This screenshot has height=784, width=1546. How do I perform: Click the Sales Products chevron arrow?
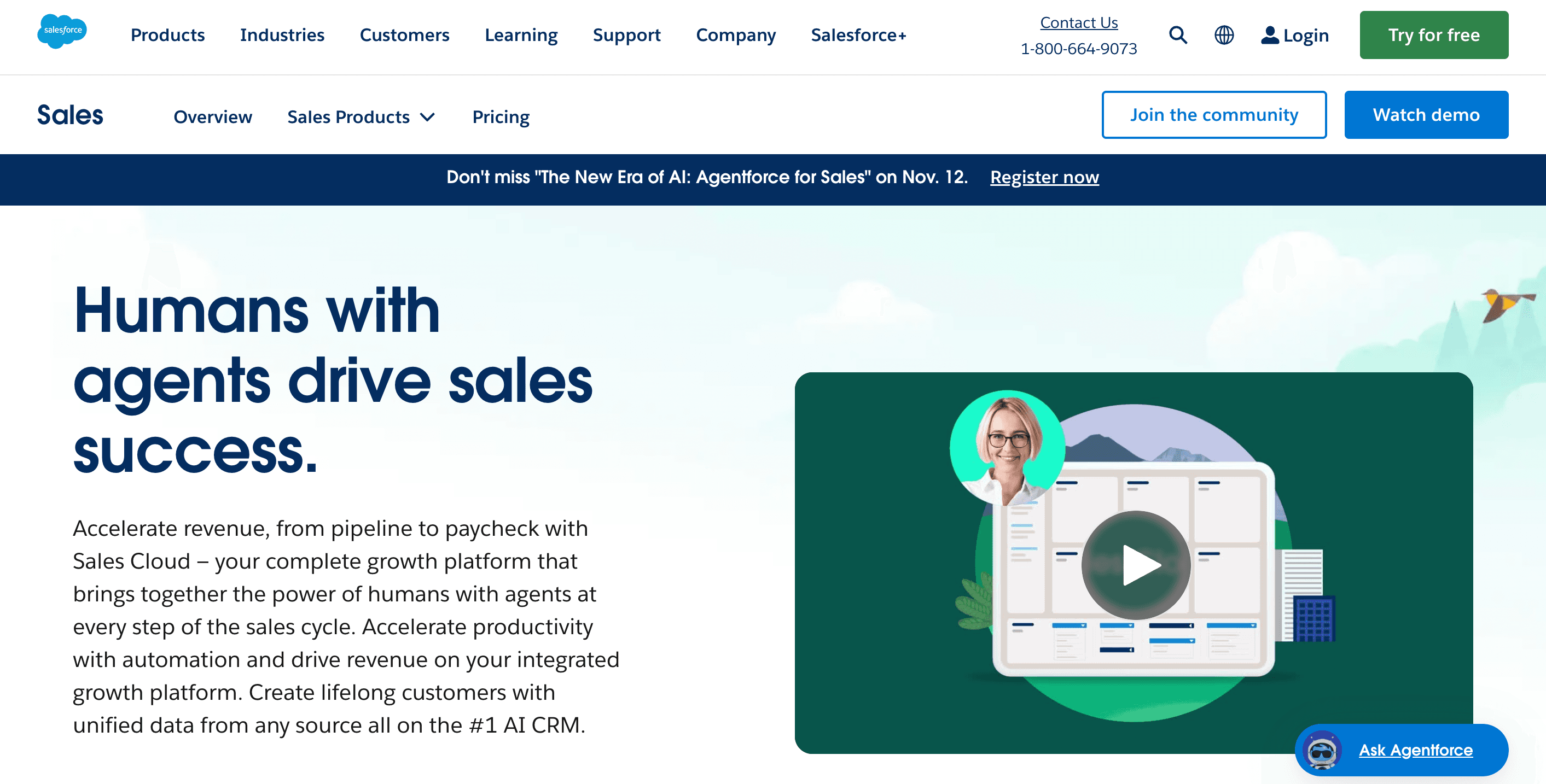pyautogui.click(x=427, y=117)
